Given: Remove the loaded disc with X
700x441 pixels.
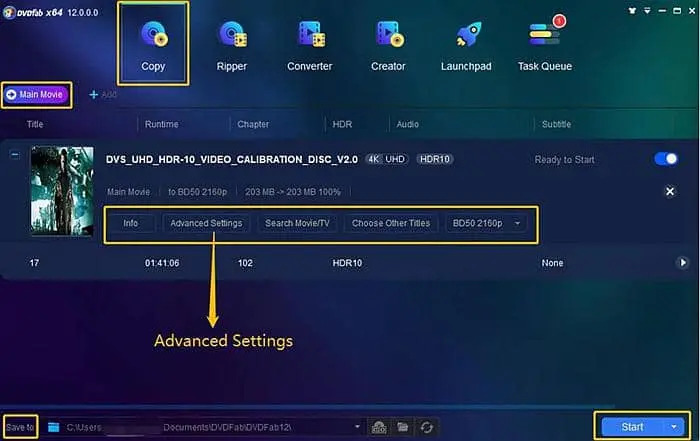Looking at the screenshot, I should pyautogui.click(x=670, y=191).
